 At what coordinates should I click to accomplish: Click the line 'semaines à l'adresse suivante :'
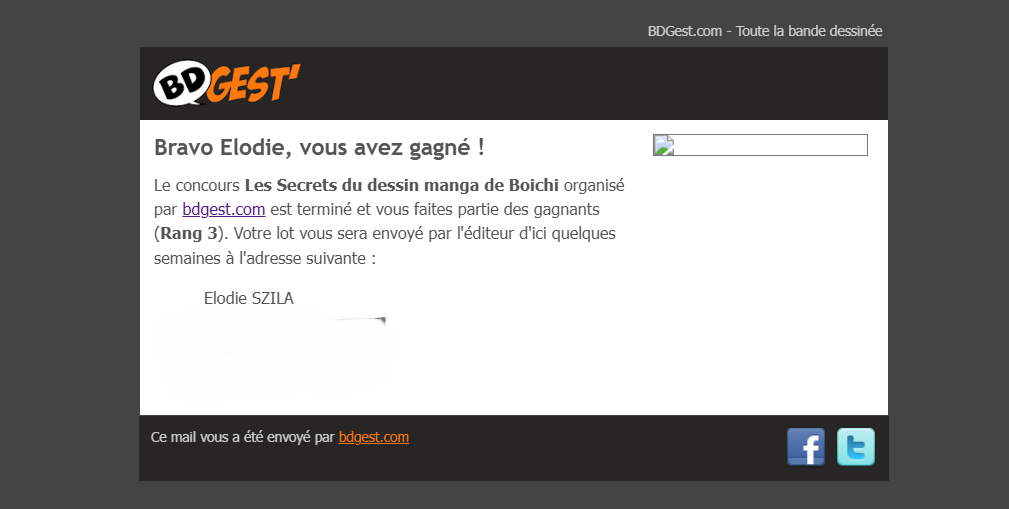point(264,258)
